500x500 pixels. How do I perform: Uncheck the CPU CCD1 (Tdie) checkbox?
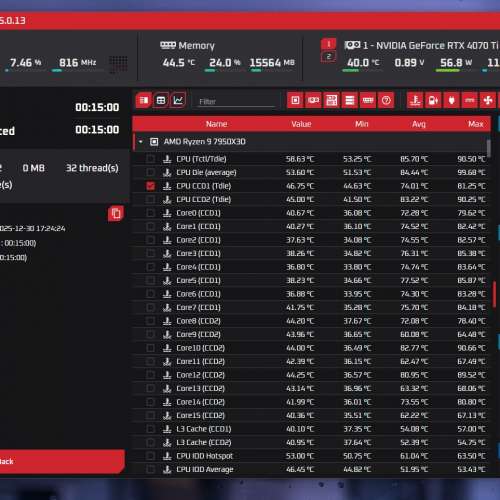[151, 186]
